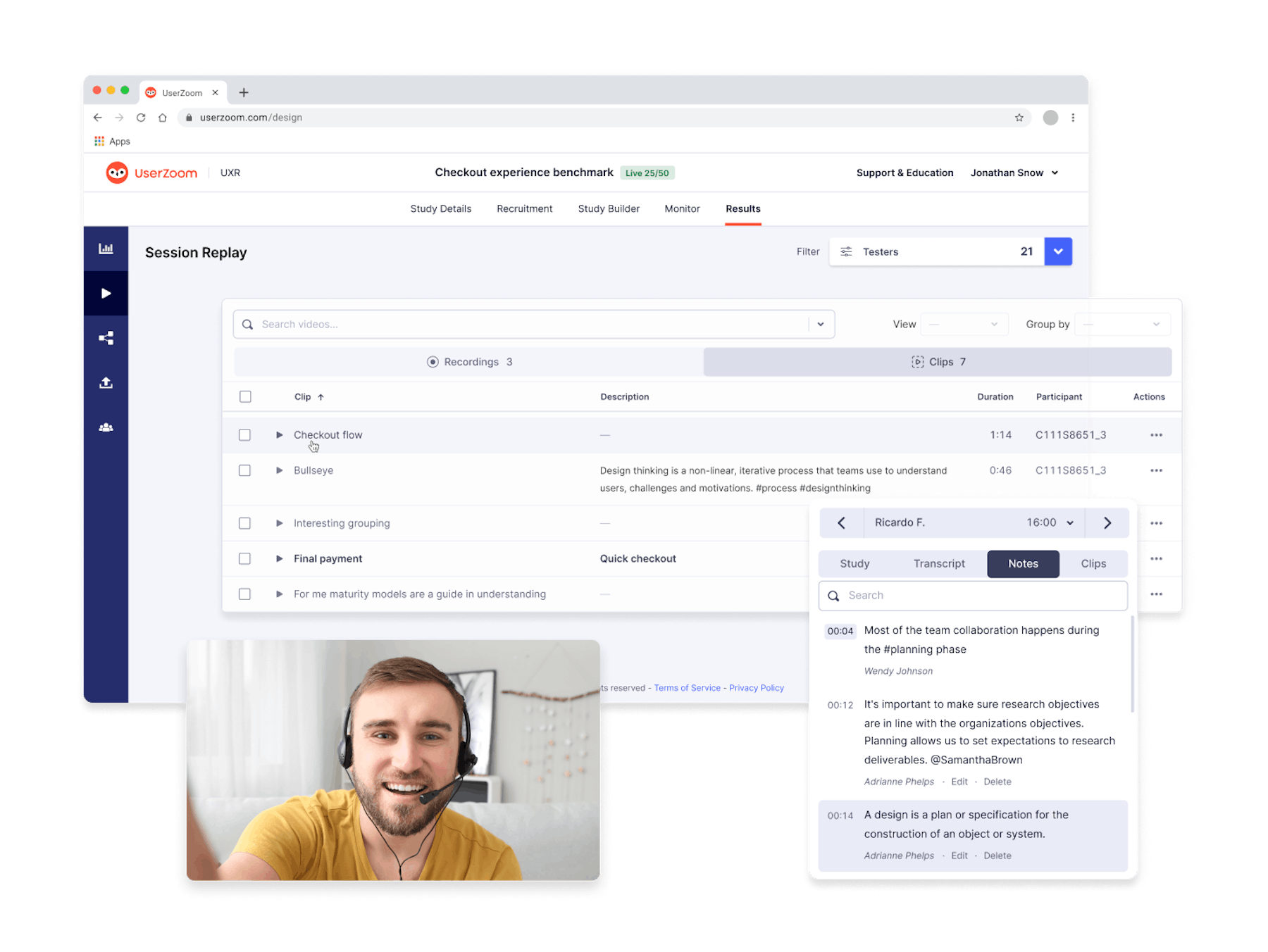Check the maturity models row checkbox
The width and height of the screenshot is (1268, 952).
coord(244,594)
